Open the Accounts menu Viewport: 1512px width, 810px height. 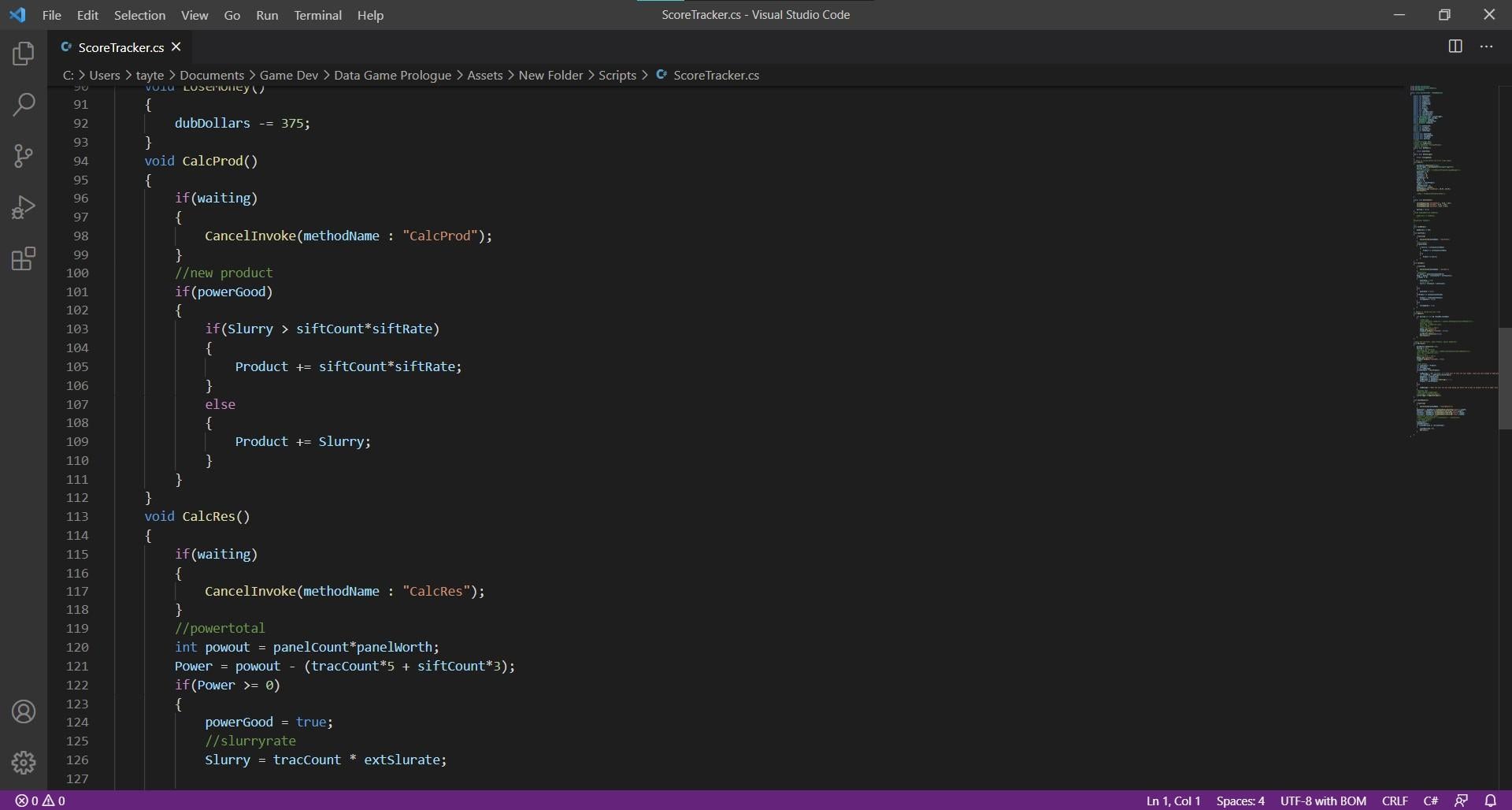24,712
